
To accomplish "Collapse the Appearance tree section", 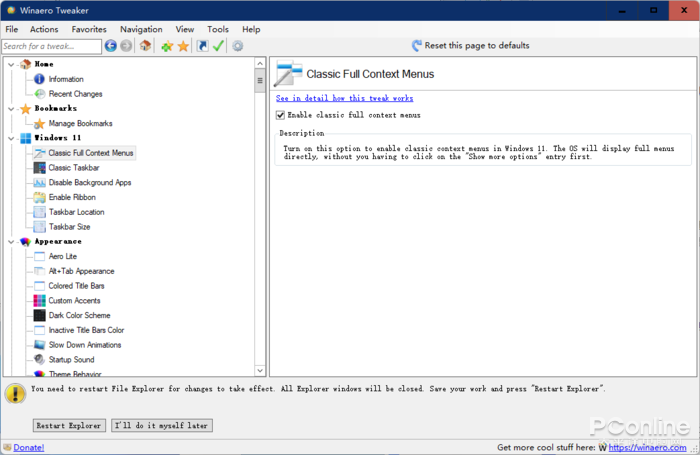I will (10, 241).
